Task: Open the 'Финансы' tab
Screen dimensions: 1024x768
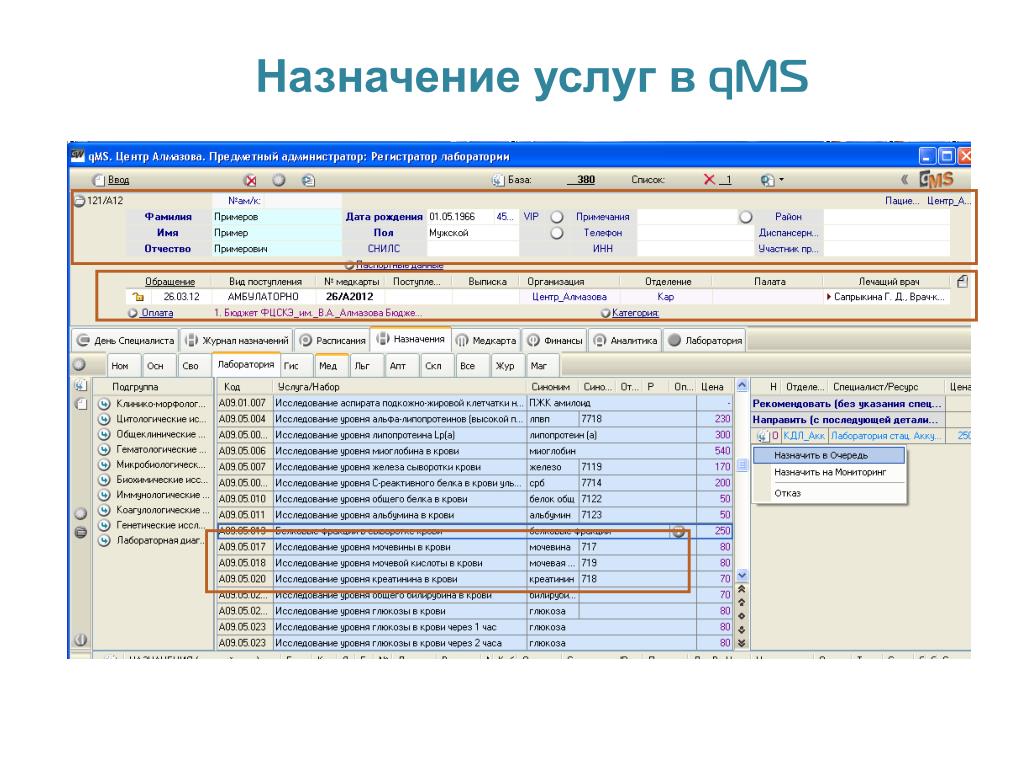Action: (554, 340)
